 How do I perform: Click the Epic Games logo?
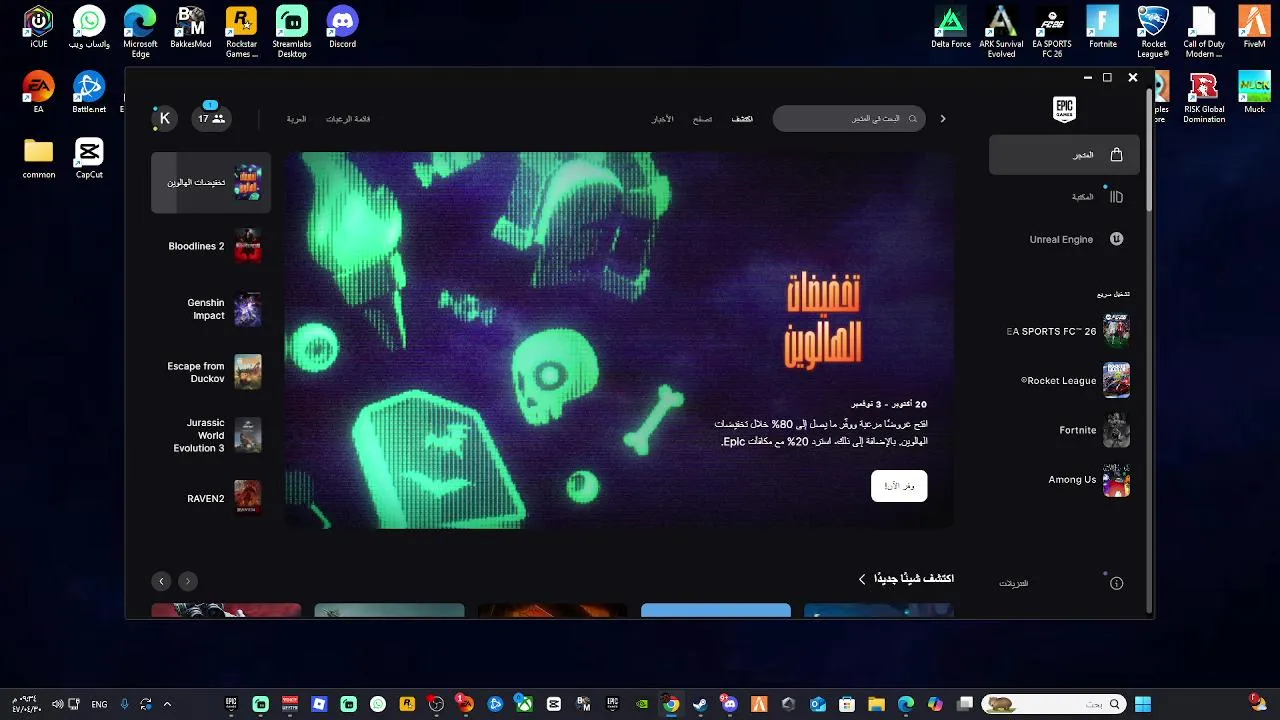pyautogui.click(x=1064, y=109)
